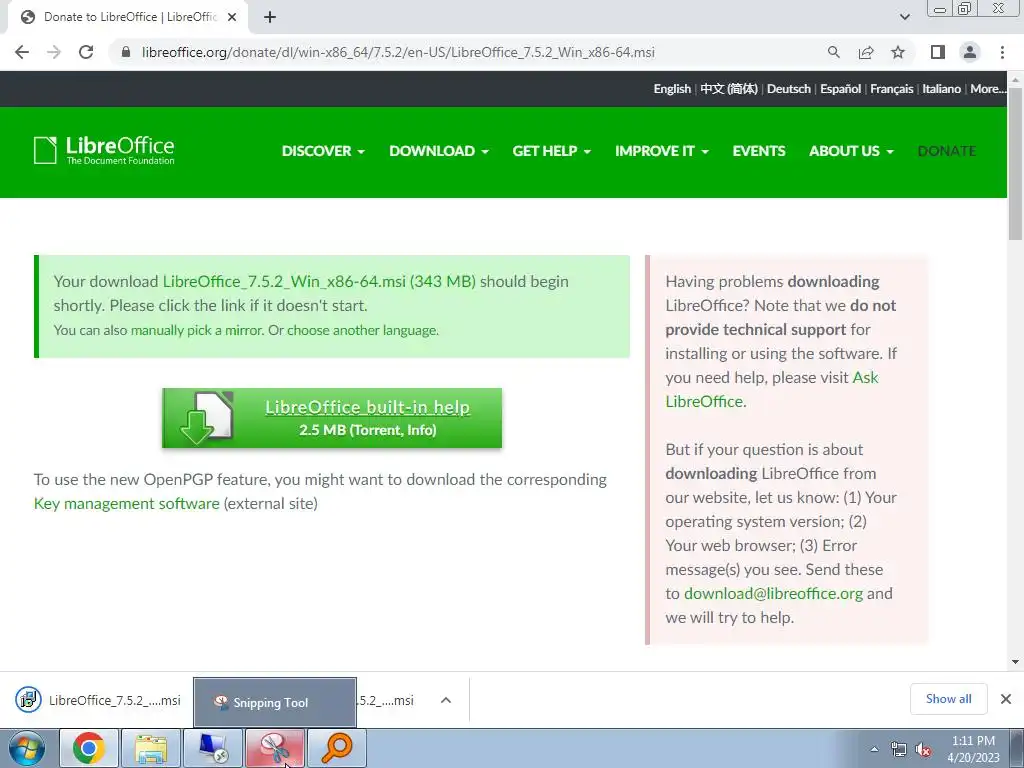
Task: Expand the ABOUT US menu
Action: coord(851,151)
